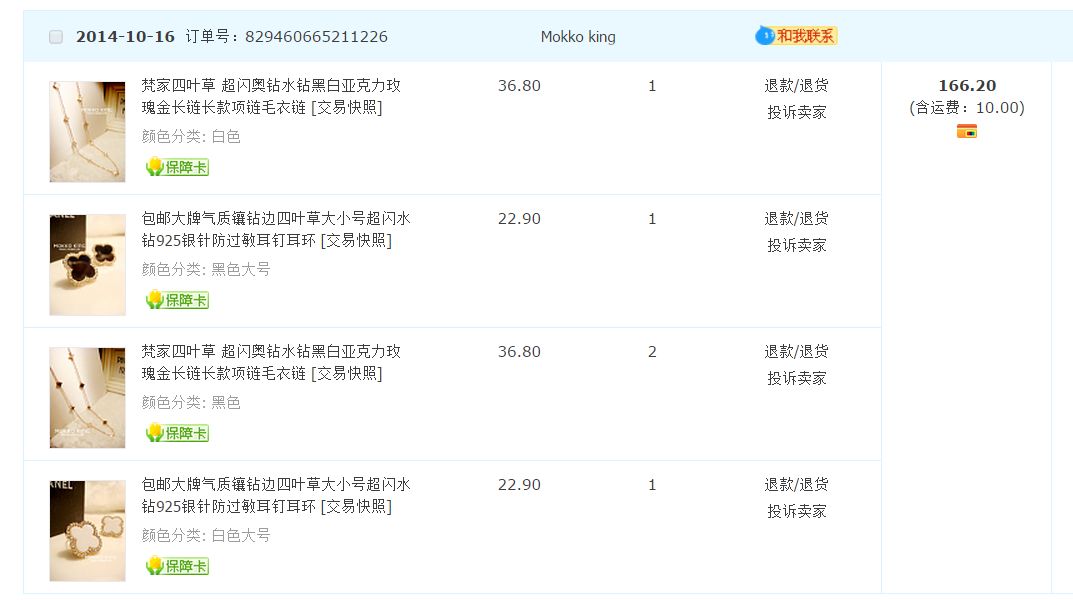Open the white necklace product thumbnail
Image resolution: width=1073 pixels, height=600 pixels.
(x=87, y=131)
